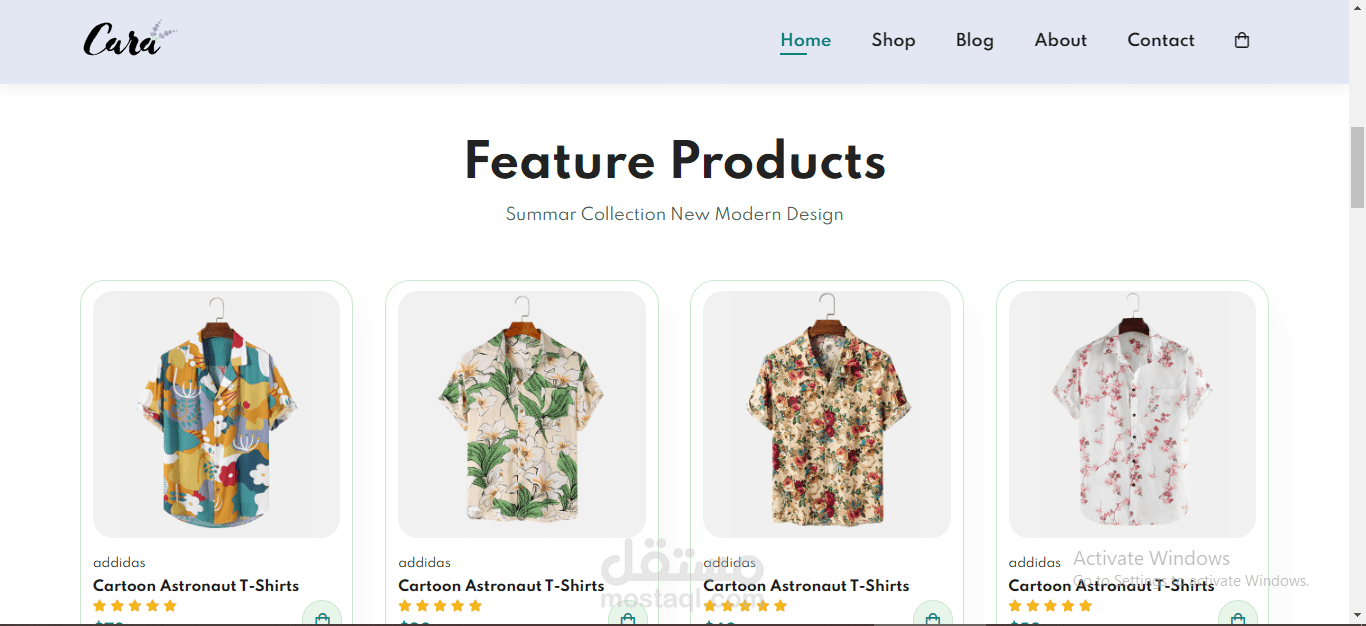The width and height of the screenshot is (1366, 626).
Task: Open the colorful abstract shirt image
Action: [216, 414]
